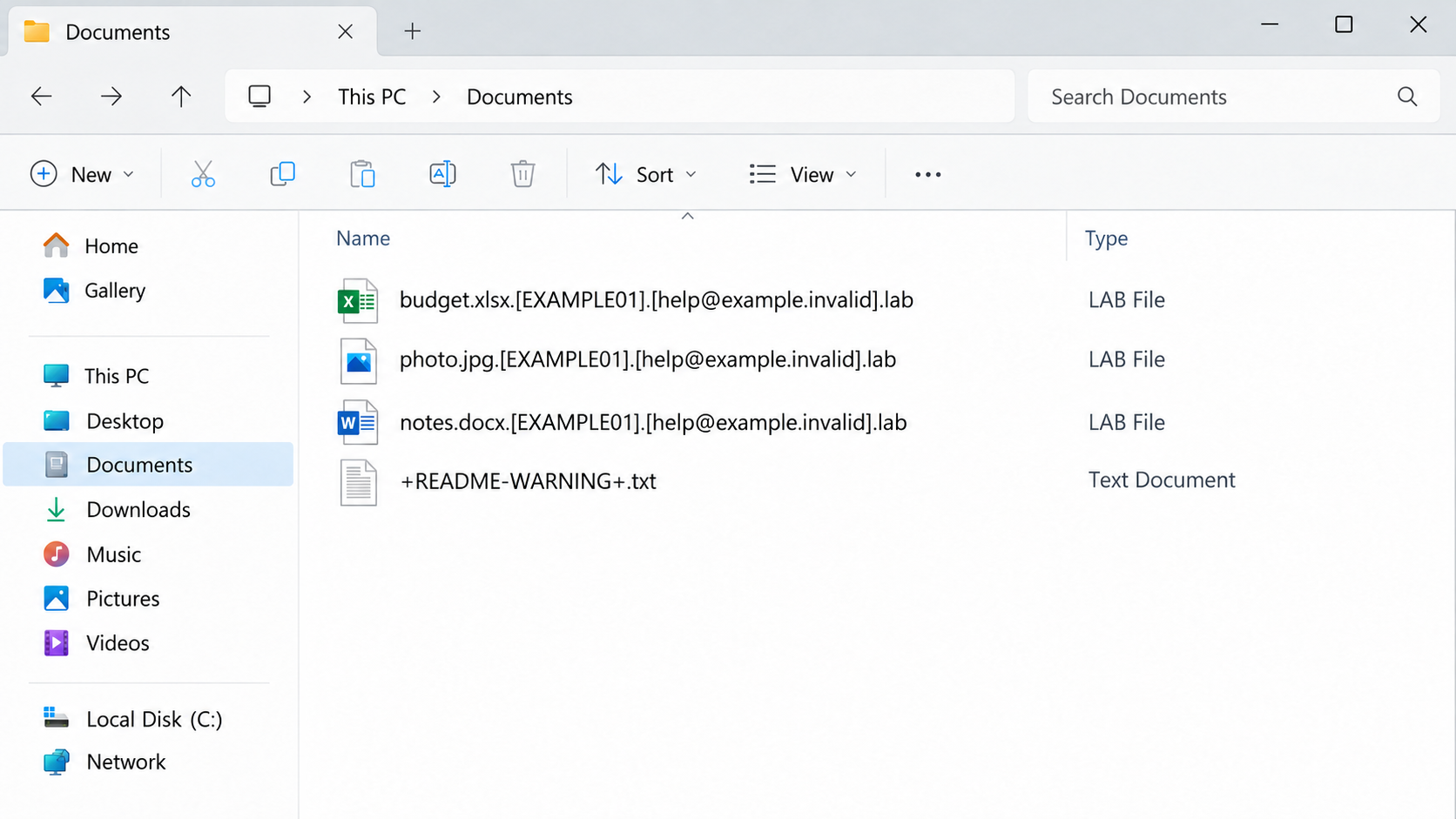This screenshot has height=819, width=1456.
Task: Click Documents breadcrumb in address bar
Action: point(520,97)
